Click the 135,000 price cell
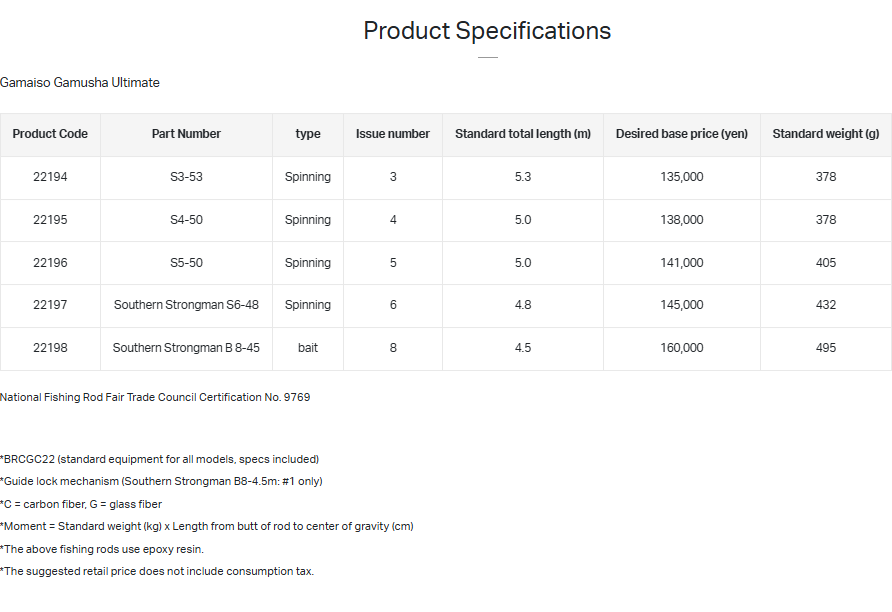Screen dimensions: 892x612 [x=681, y=177]
